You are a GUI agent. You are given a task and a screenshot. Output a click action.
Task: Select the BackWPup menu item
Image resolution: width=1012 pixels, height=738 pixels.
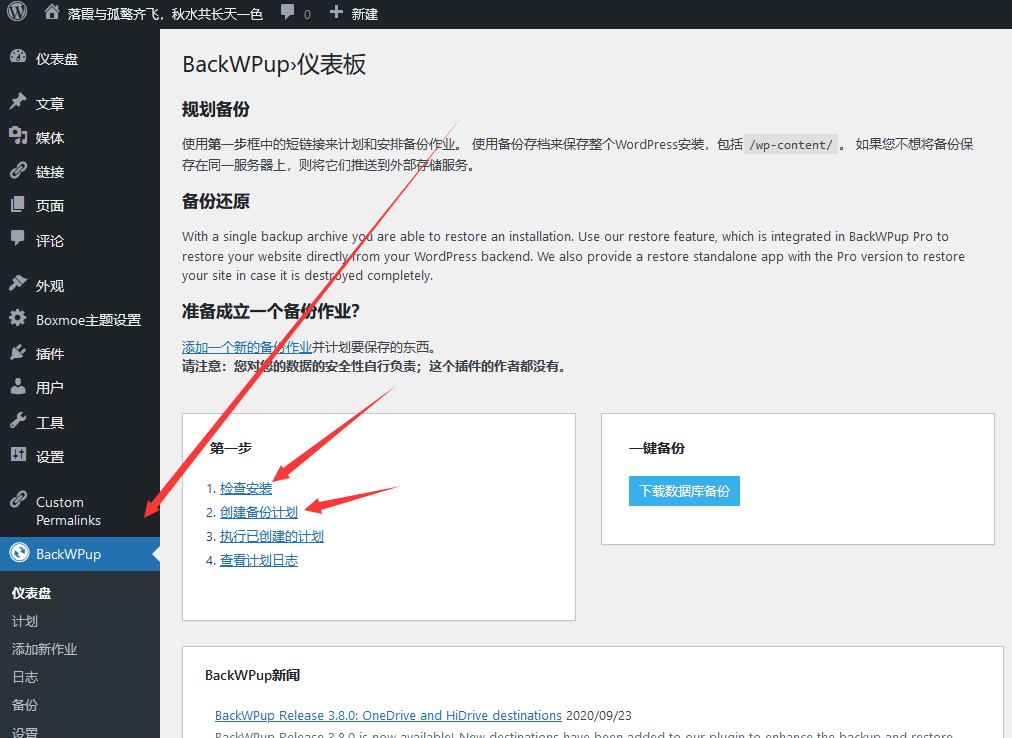80,554
